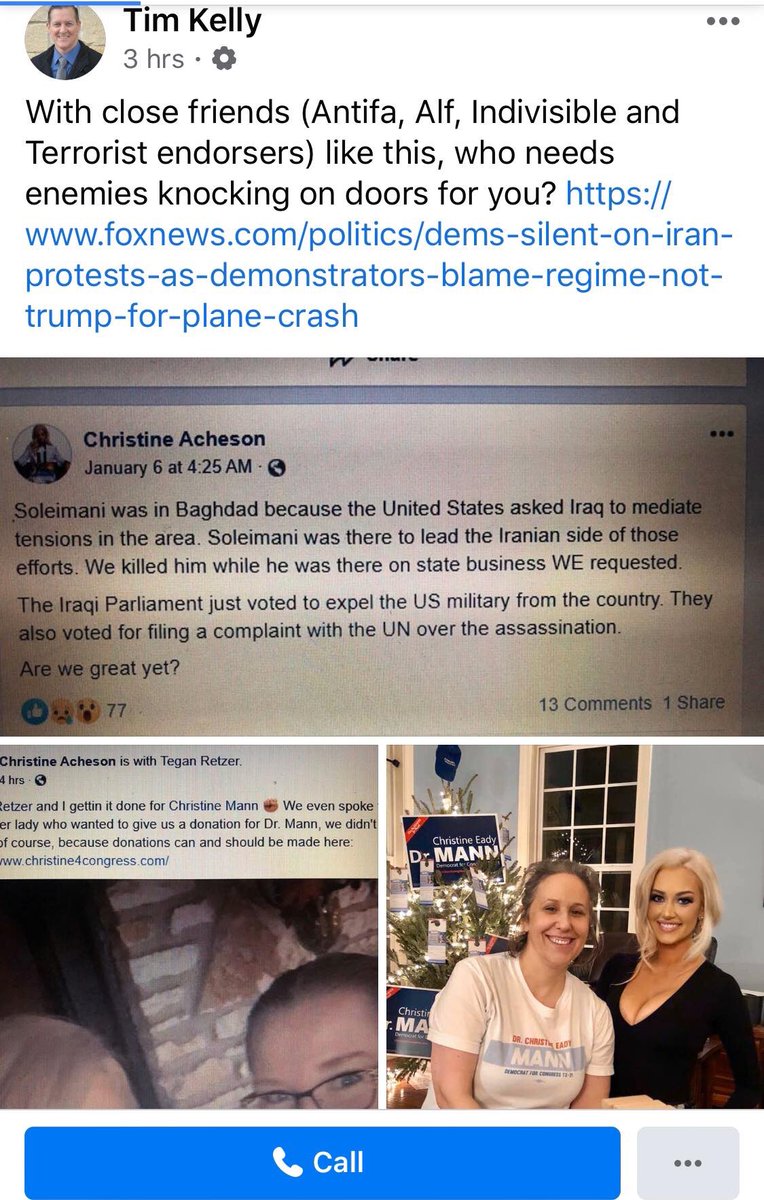
Task: Tap the globe privacy icon next to January 6
Action: (278, 467)
